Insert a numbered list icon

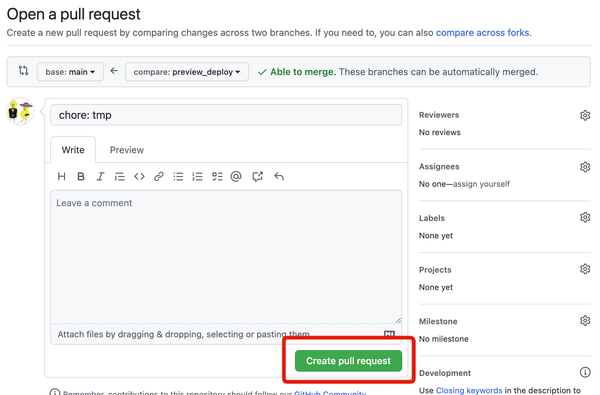pyautogui.click(x=197, y=176)
